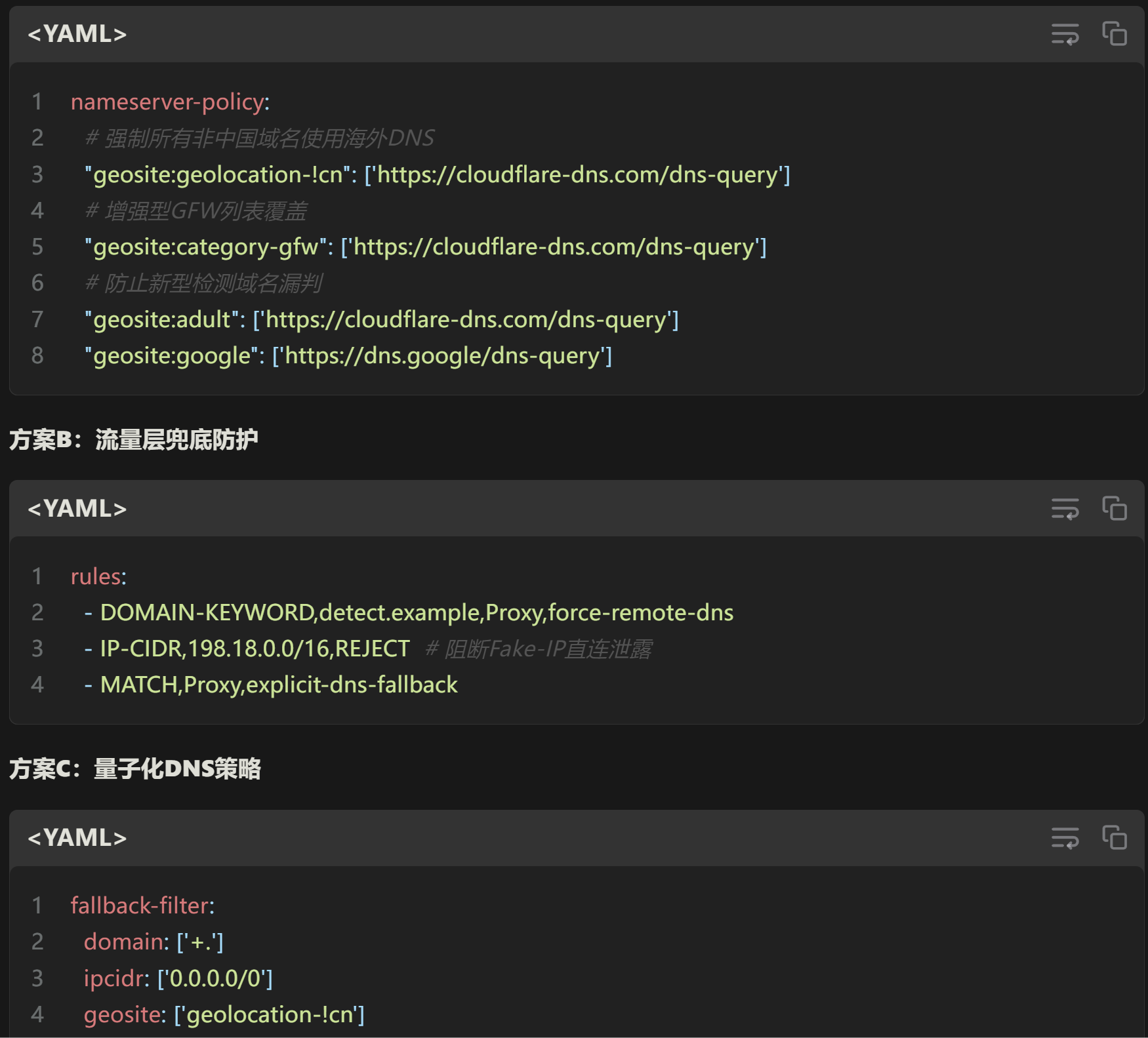
Task: Copy the fallback-filter YAML code block
Action: click(1114, 837)
